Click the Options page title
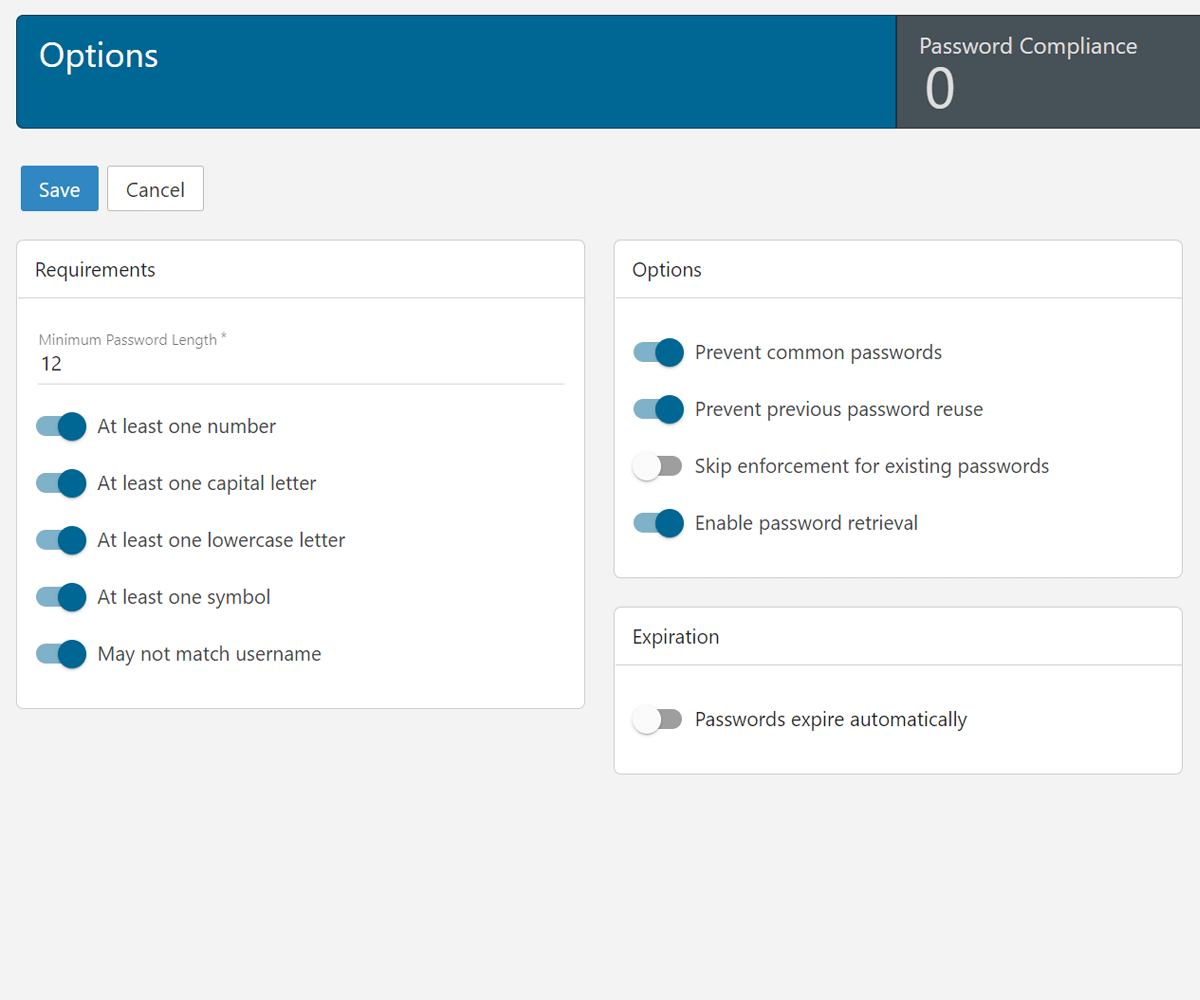 pos(98,55)
